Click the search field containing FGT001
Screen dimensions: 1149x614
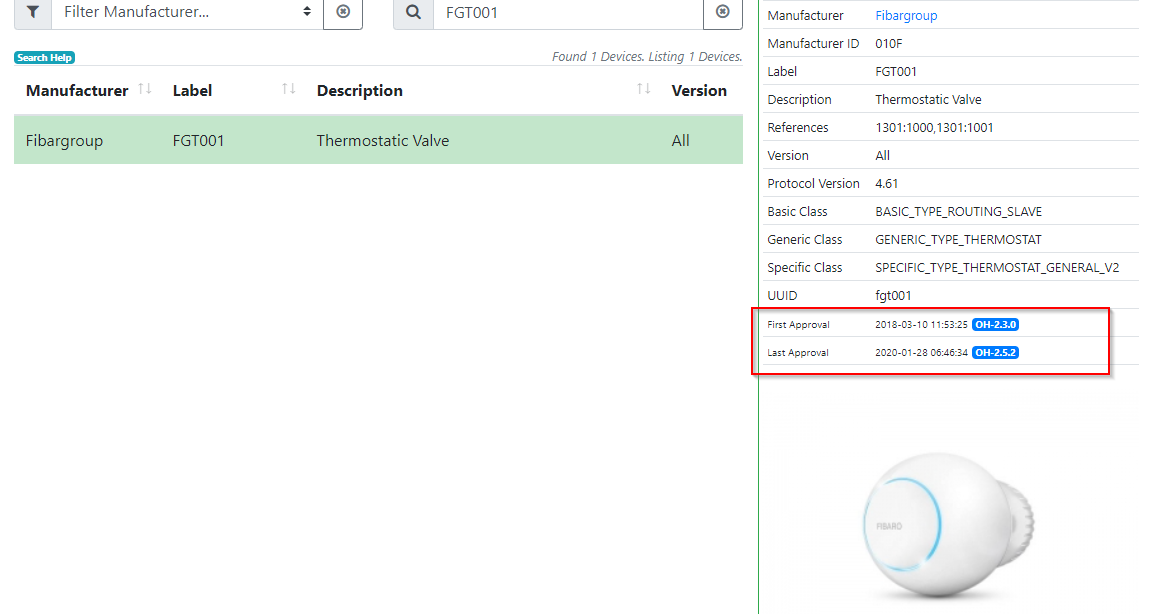[568, 12]
